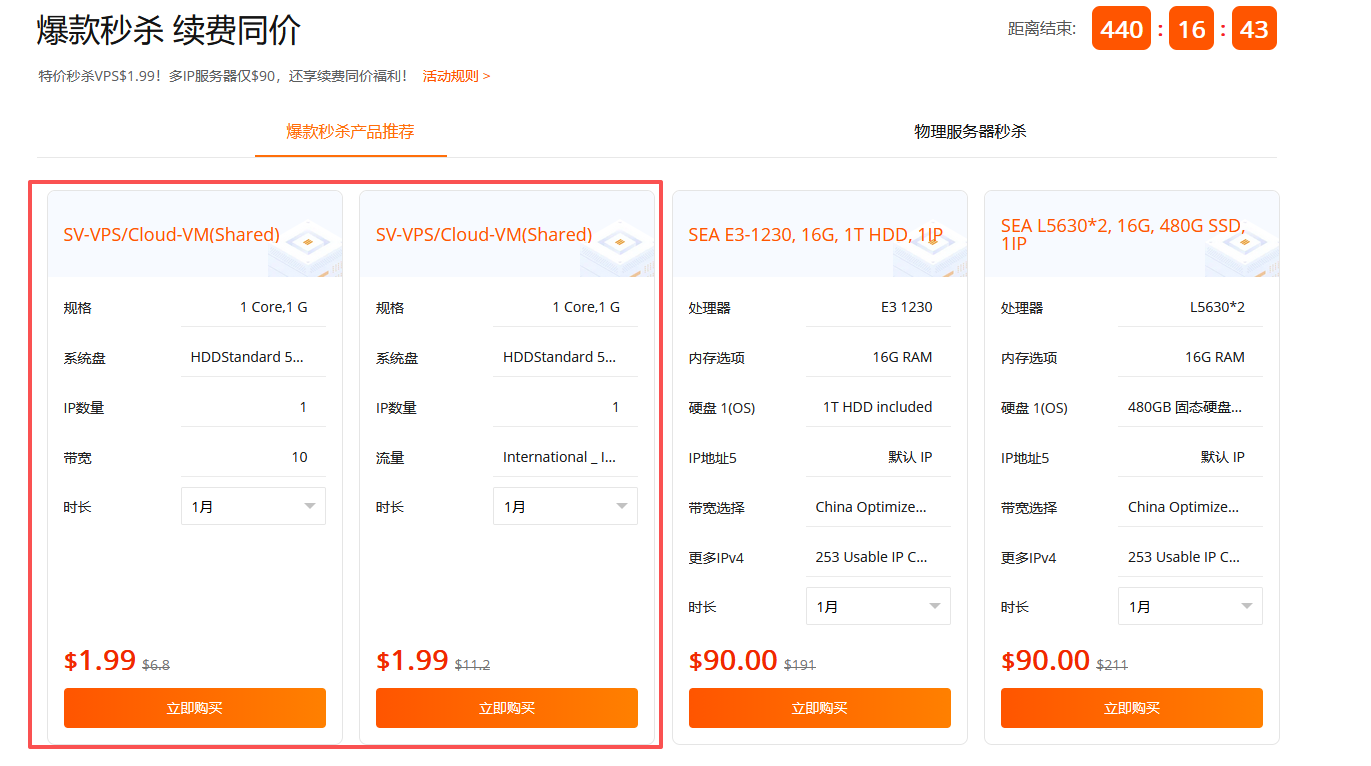Viewport: 1371px width, 766px height.
Task: Click the $1.99 price on the first VPS card
Action: click(x=100, y=659)
